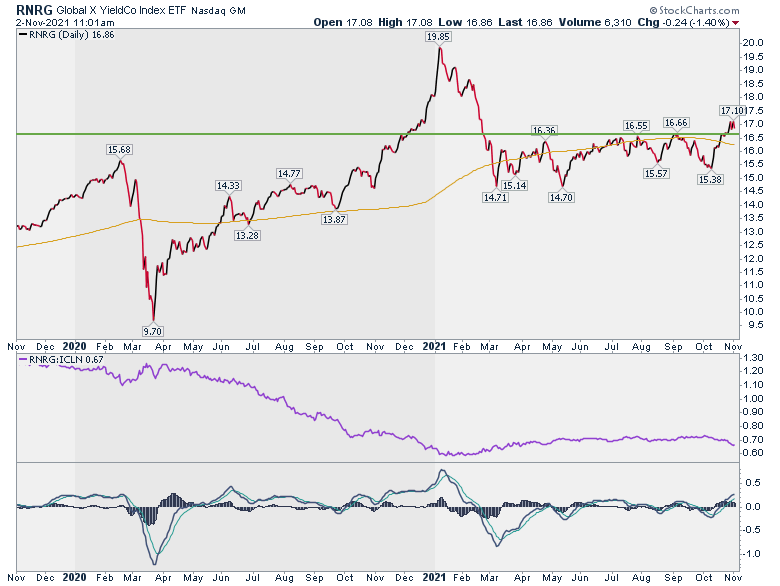Click the High 17.08 value
This screenshot has width=780, height=586.
pos(407,22)
